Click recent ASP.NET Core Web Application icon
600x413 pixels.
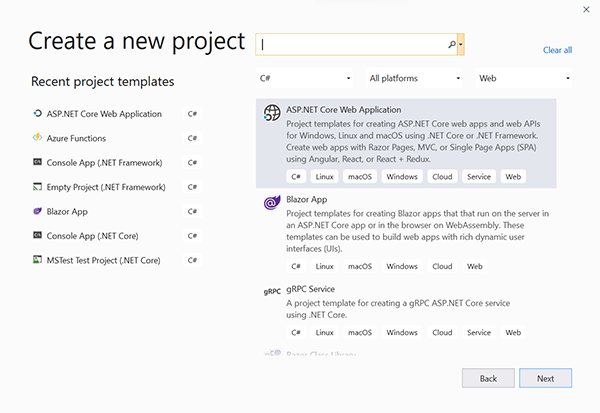pos(37,113)
